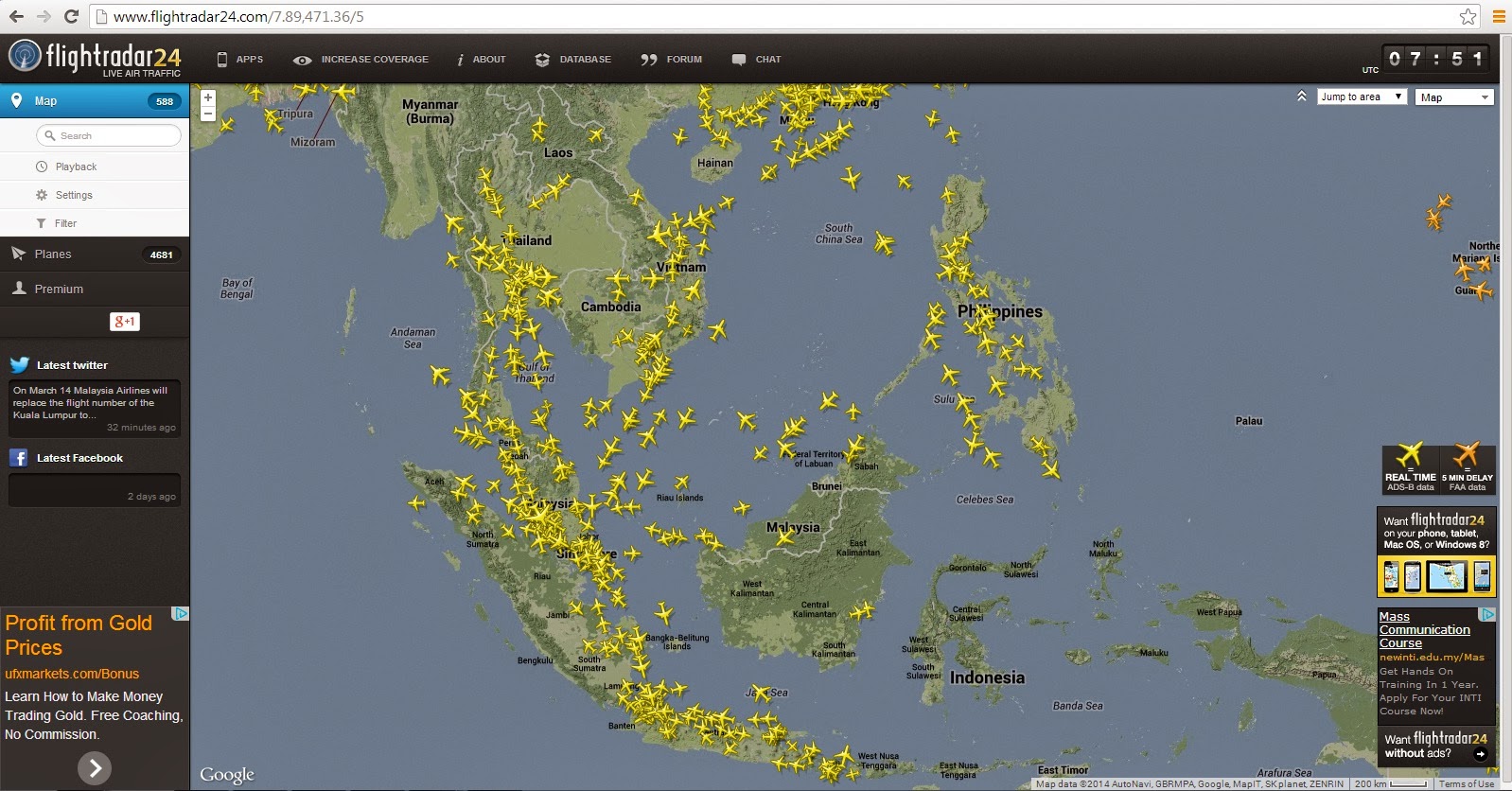The width and height of the screenshot is (1512, 791).
Task: Click the double-chevron collapse arrow near Jump to area
Action: click(1302, 97)
